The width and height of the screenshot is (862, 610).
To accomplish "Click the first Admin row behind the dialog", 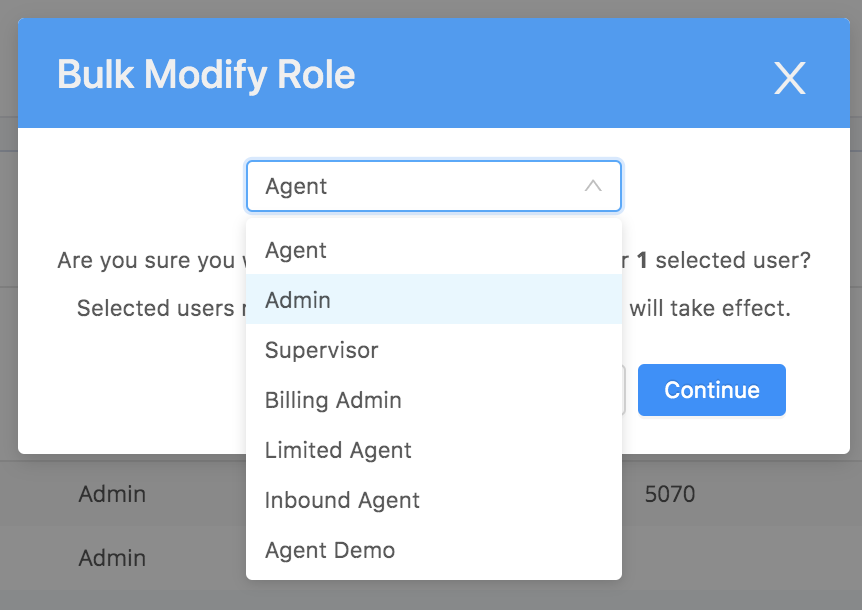I will (112, 493).
